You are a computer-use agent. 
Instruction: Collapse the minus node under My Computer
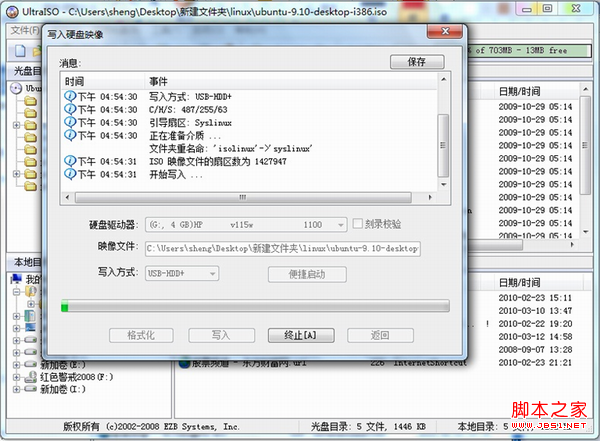point(16,292)
